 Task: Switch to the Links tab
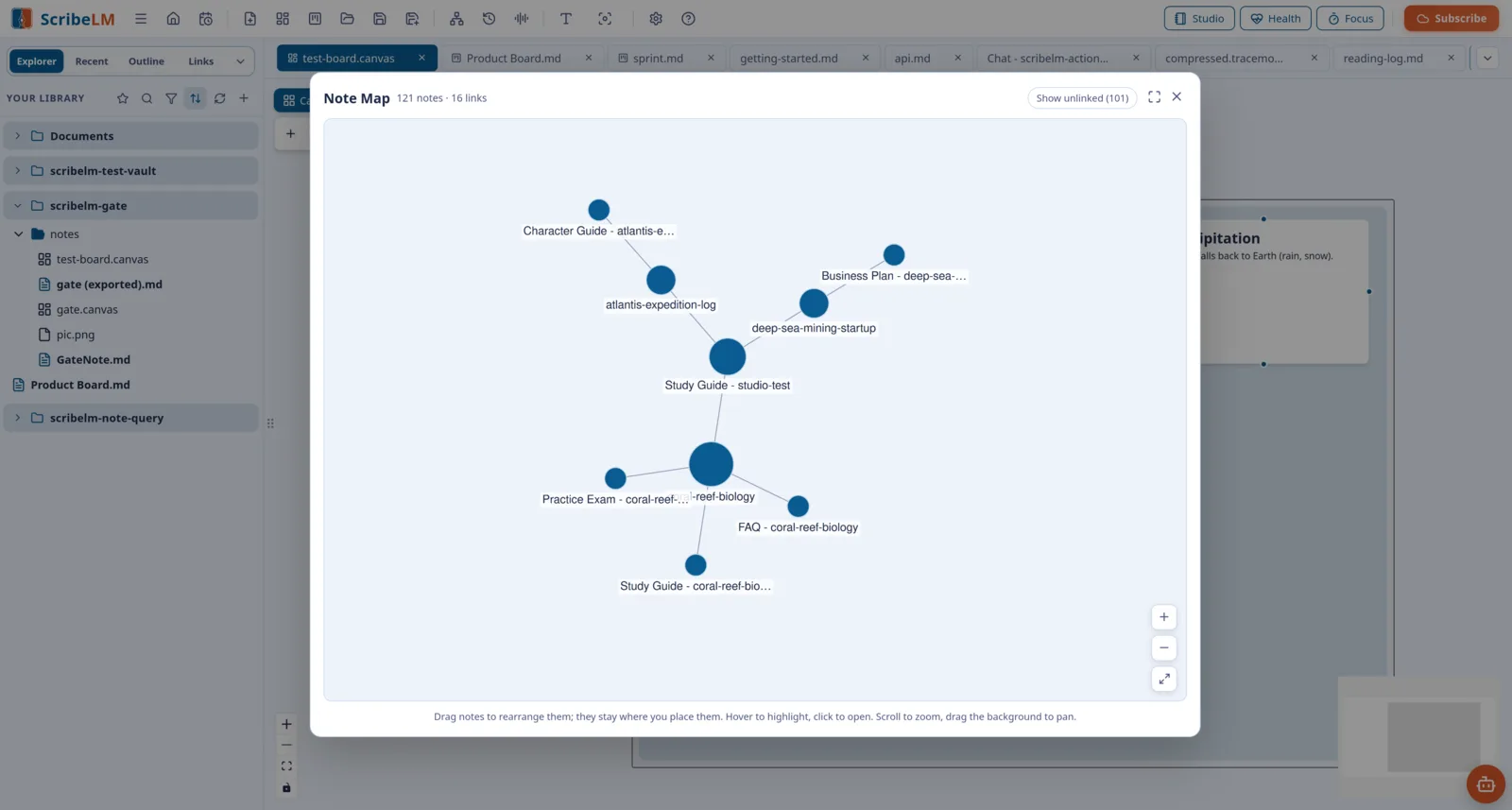(x=200, y=61)
